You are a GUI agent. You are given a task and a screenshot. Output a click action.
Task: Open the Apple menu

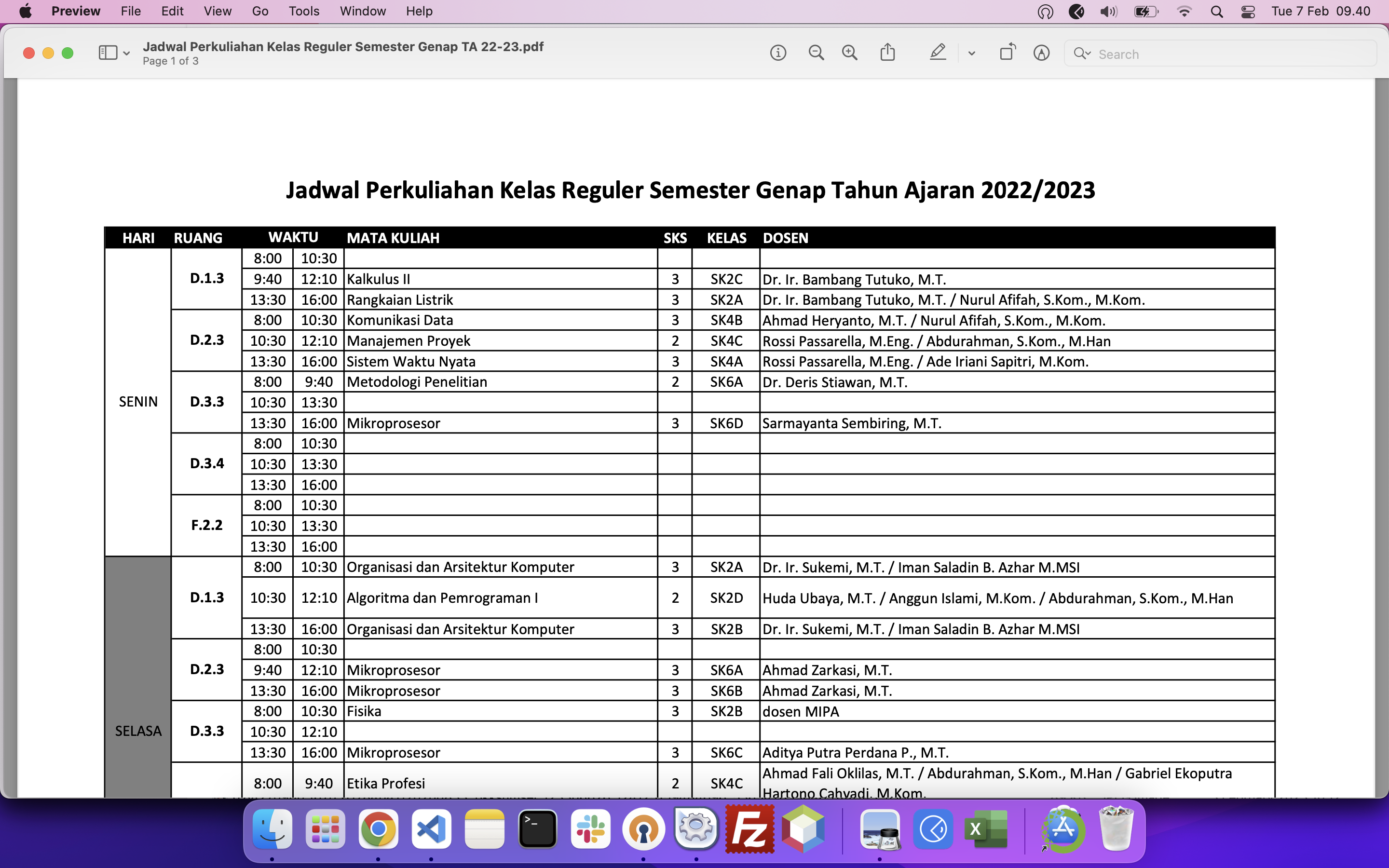25,12
